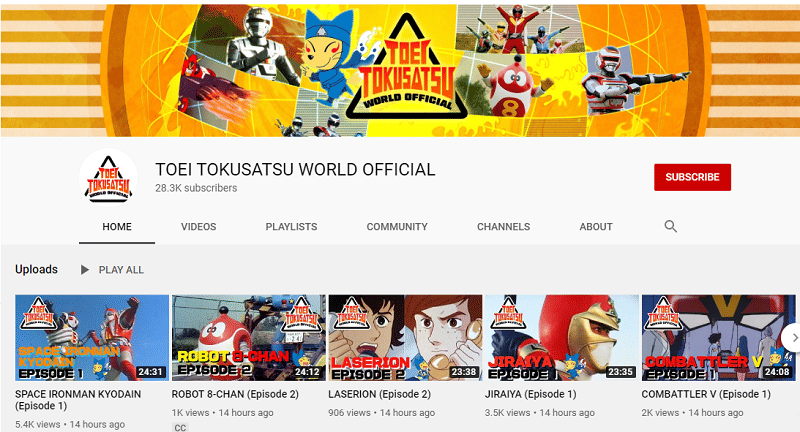800x432 pixels.
Task: Click the 906 views text
Action: pyautogui.click(x=349, y=413)
